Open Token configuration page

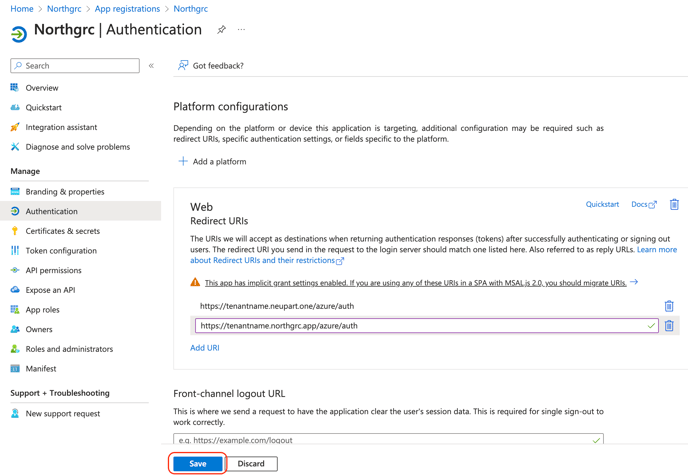(61, 251)
